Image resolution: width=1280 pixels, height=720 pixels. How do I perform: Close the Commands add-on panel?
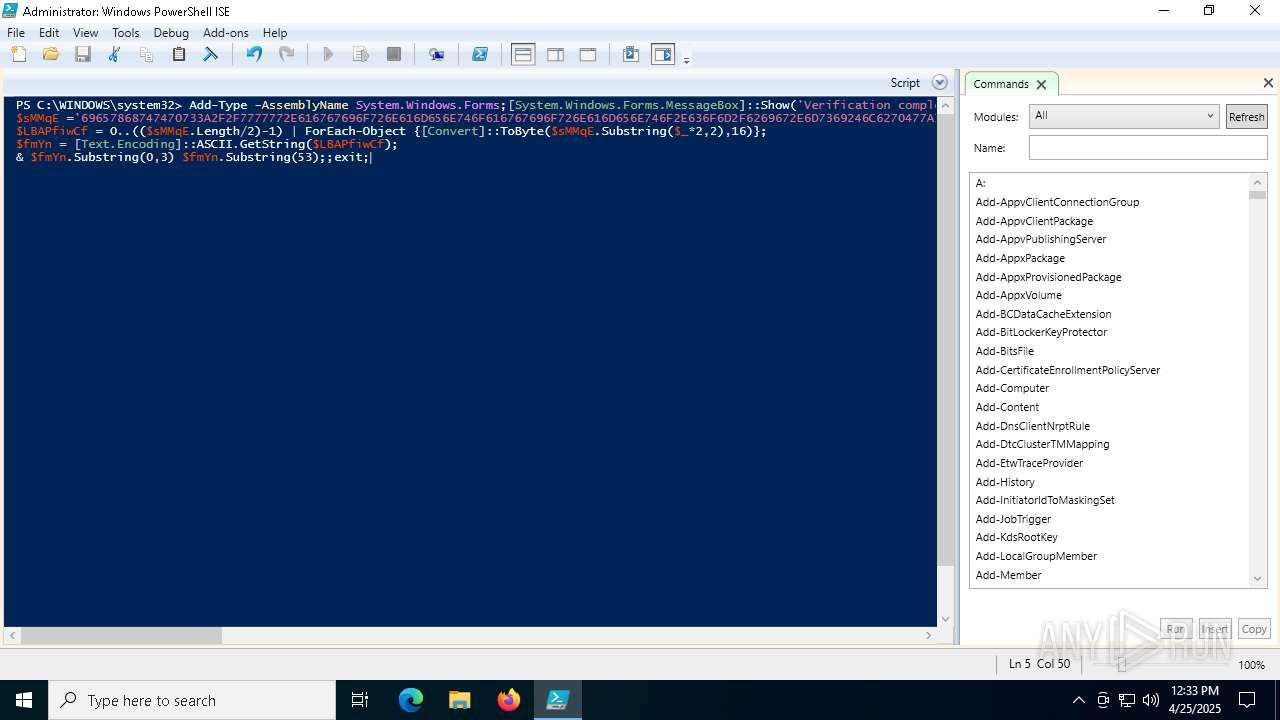[1268, 83]
